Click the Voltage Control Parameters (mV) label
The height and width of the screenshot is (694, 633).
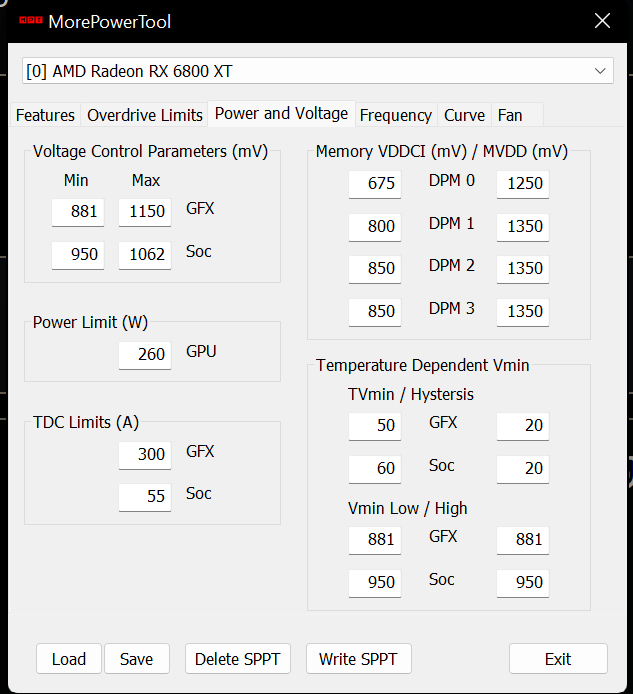[x=151, y=151]
